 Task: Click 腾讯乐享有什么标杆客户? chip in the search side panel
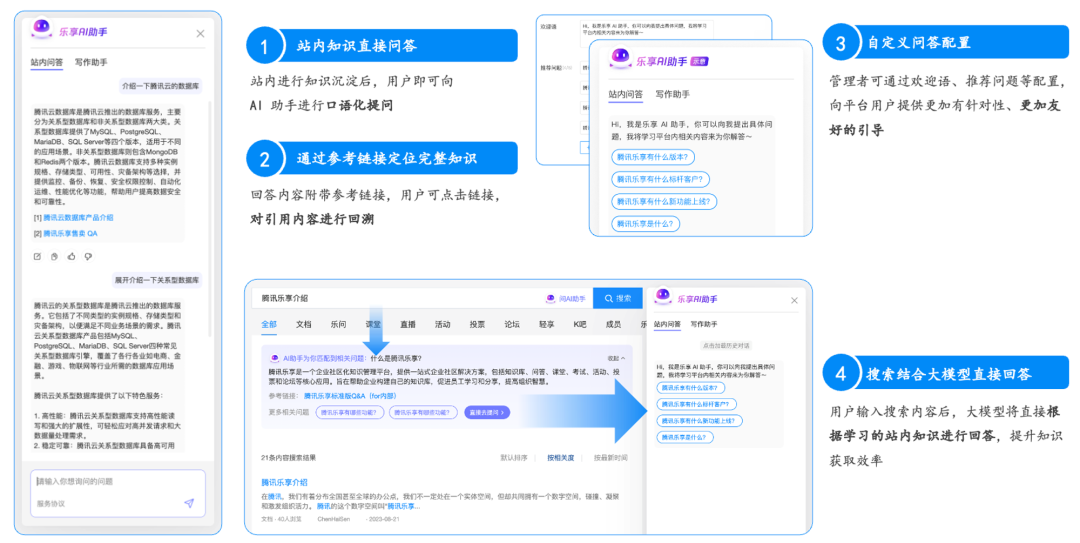click(697, 404)
